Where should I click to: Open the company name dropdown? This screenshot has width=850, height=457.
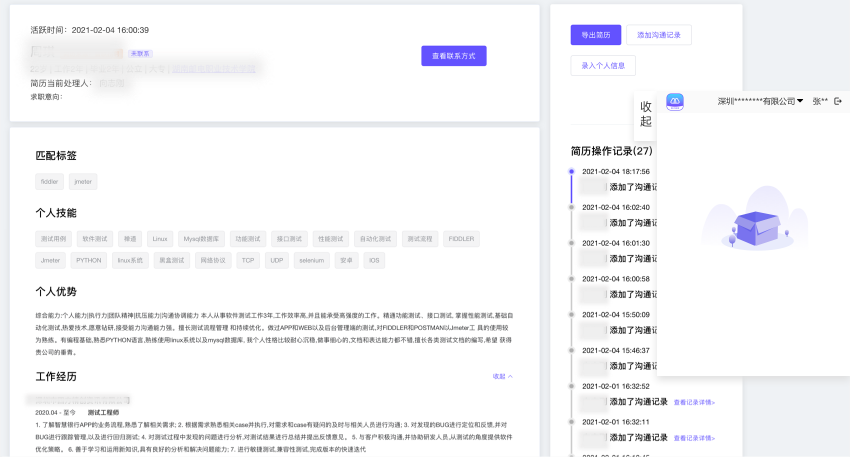click(x=761, y=101)
